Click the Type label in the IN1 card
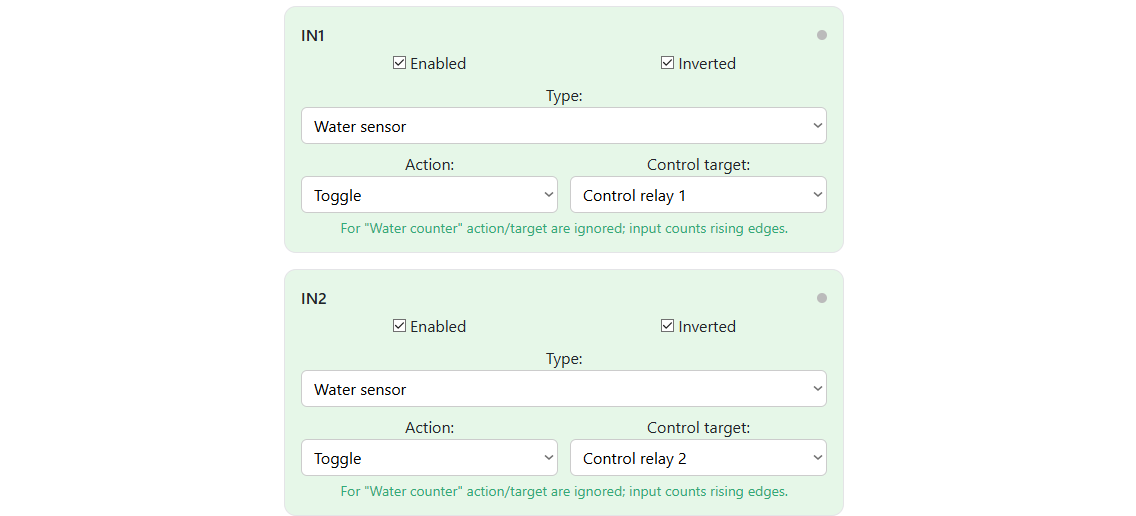The height and width of the screenshot is (516, 1136). (564, 96)
